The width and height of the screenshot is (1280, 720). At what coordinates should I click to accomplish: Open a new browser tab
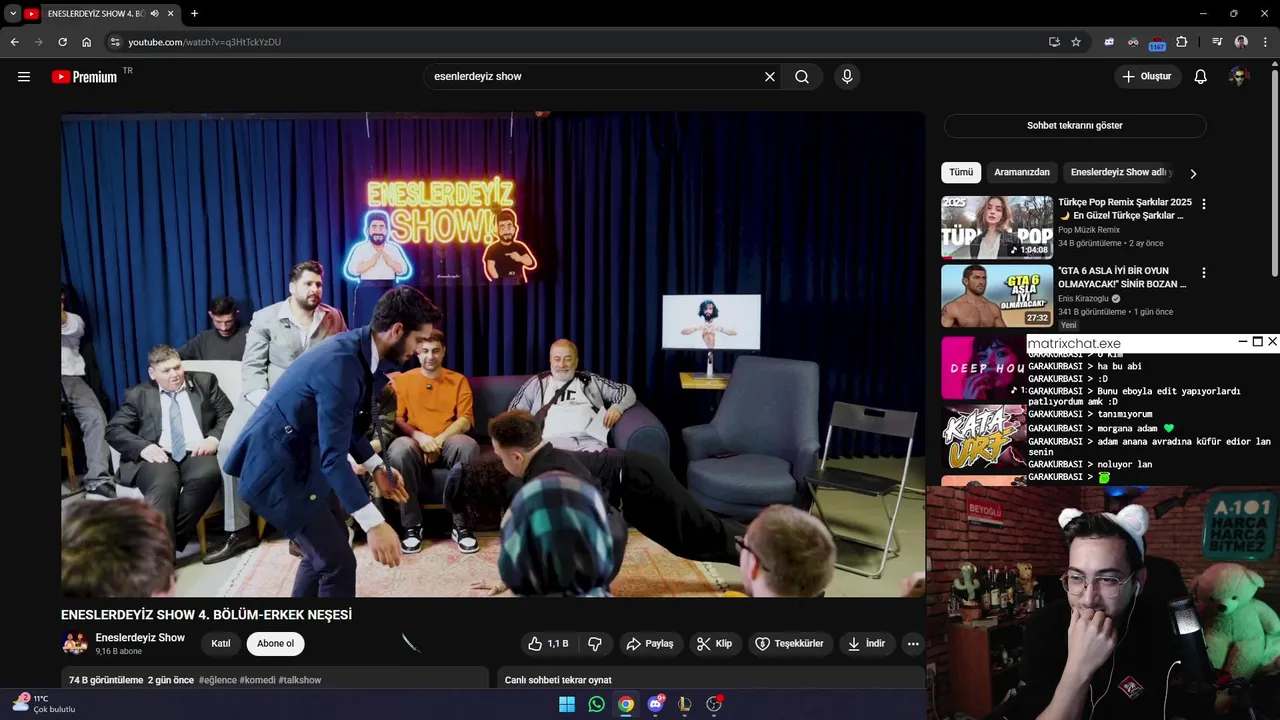click(194, 14)
